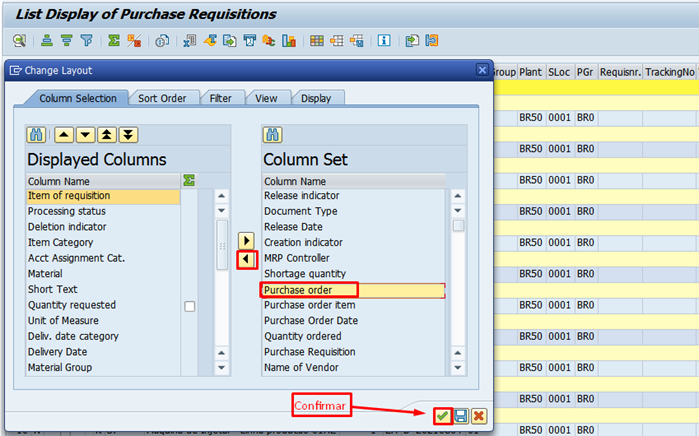Switch to the Sort Order tab
Screen dimensions: 699x436
click(x=162, y=98)
